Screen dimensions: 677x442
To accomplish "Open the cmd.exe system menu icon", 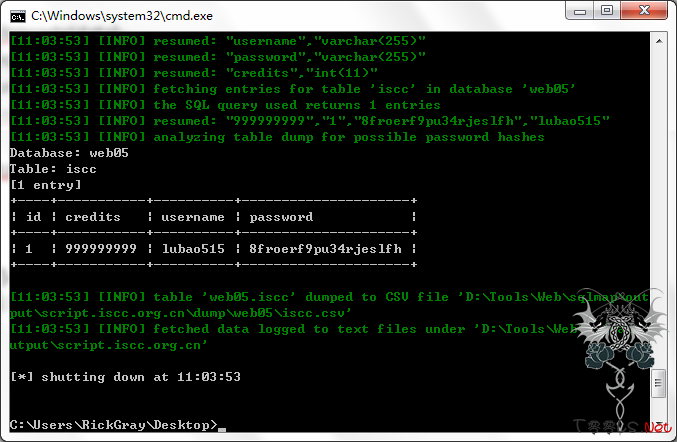I will (18, 16).
